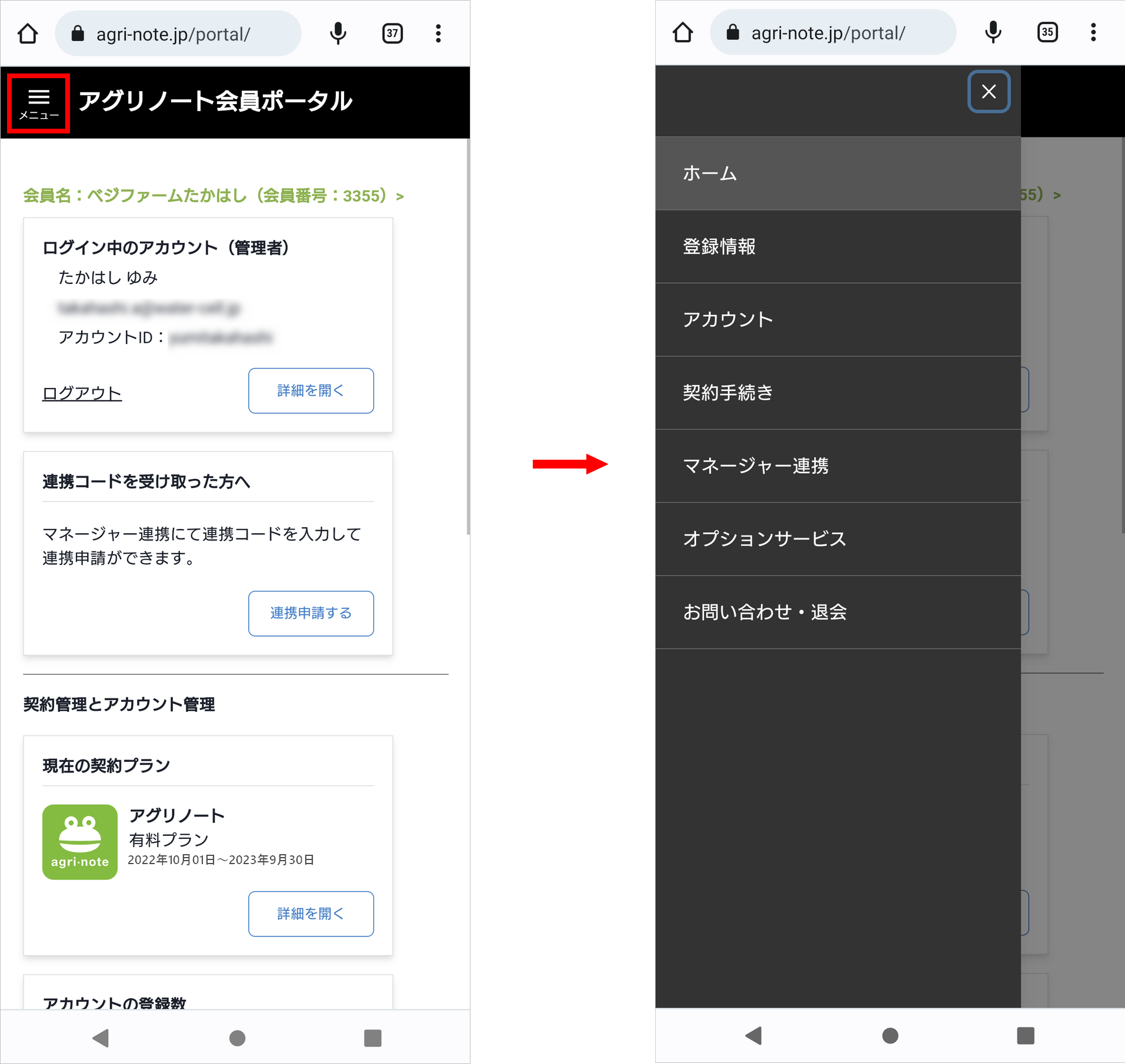The image size is (1125, 1064).
Task: Select 登録情報 in the side menu
Action: pyautogui.click(x=838, y=246)
